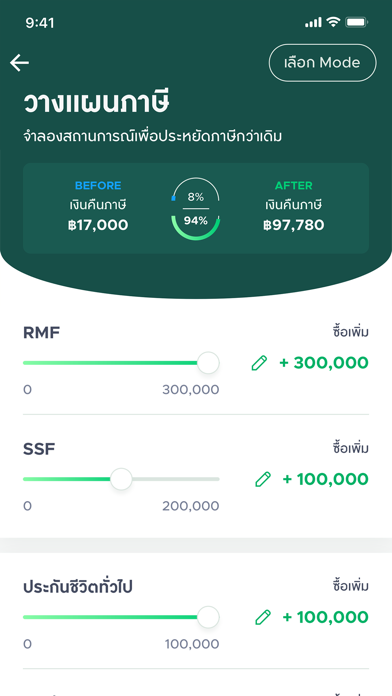Screen dimensions: 392x696
Task: Click the RMF slider handle
Action: [x=208, y=363]
